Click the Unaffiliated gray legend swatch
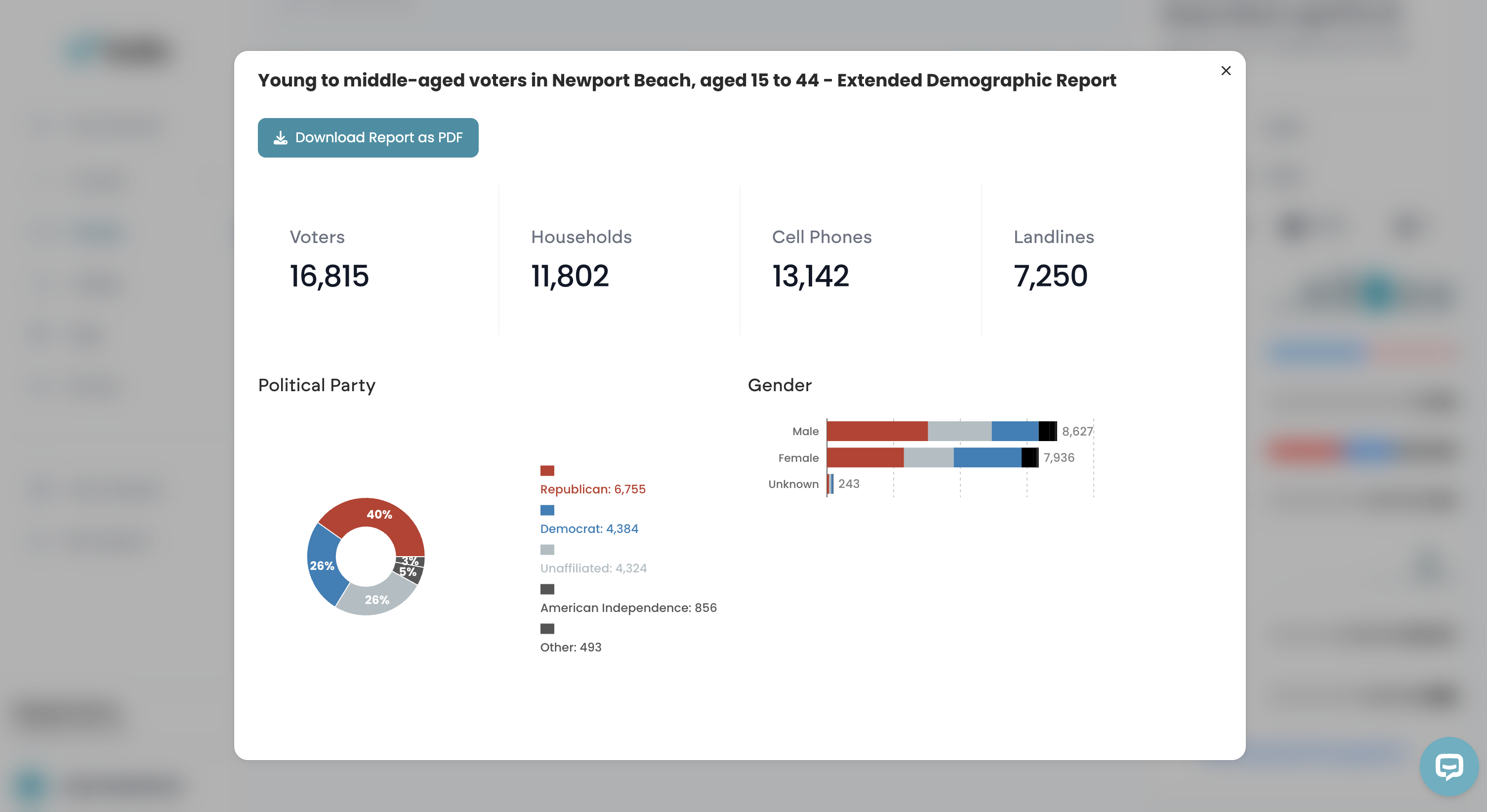 click(x=547, y=549)
